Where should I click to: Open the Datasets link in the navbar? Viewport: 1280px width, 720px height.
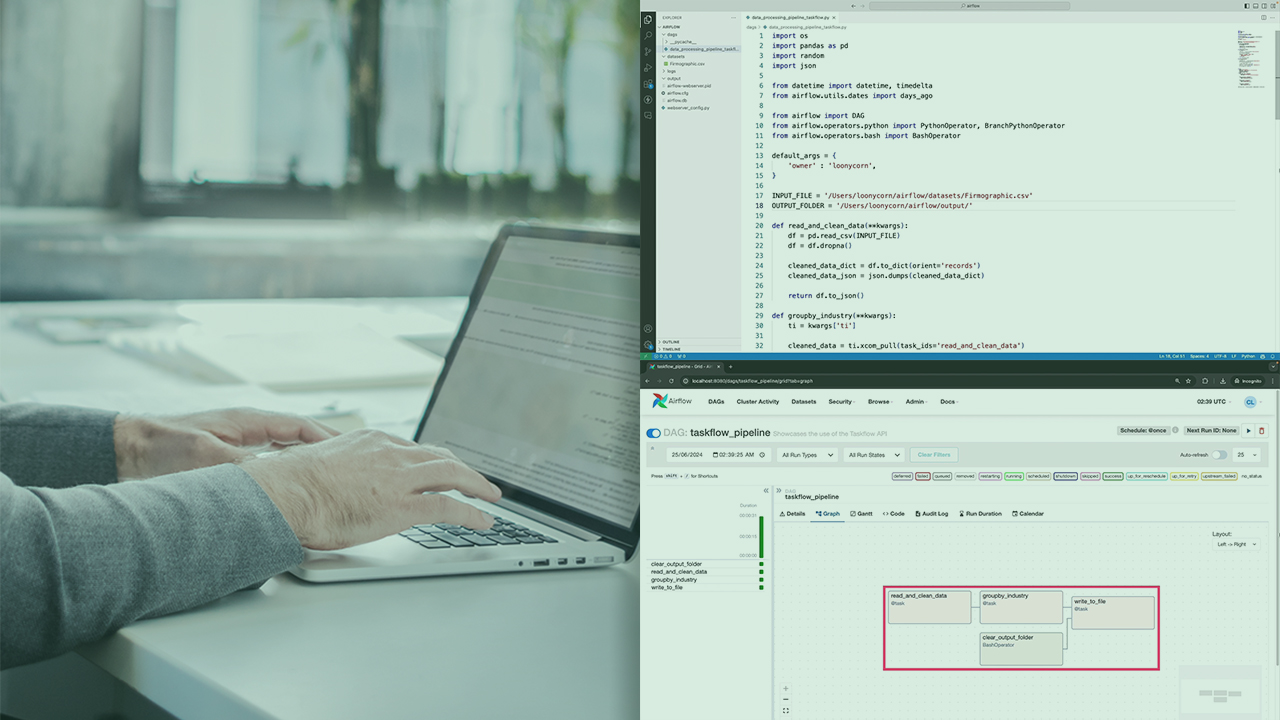pos(803,402)
